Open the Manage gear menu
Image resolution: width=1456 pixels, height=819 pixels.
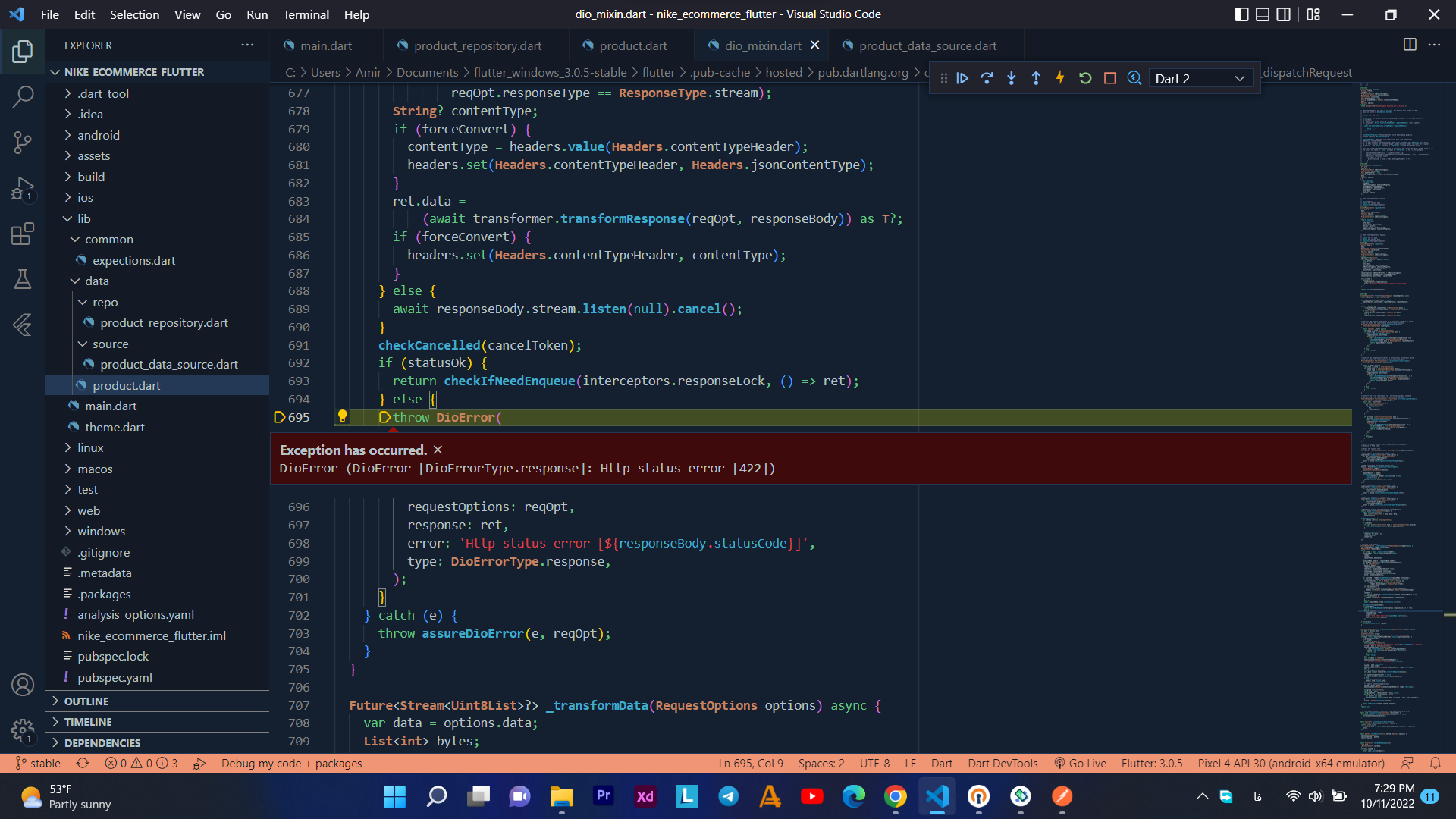point(23,730)
